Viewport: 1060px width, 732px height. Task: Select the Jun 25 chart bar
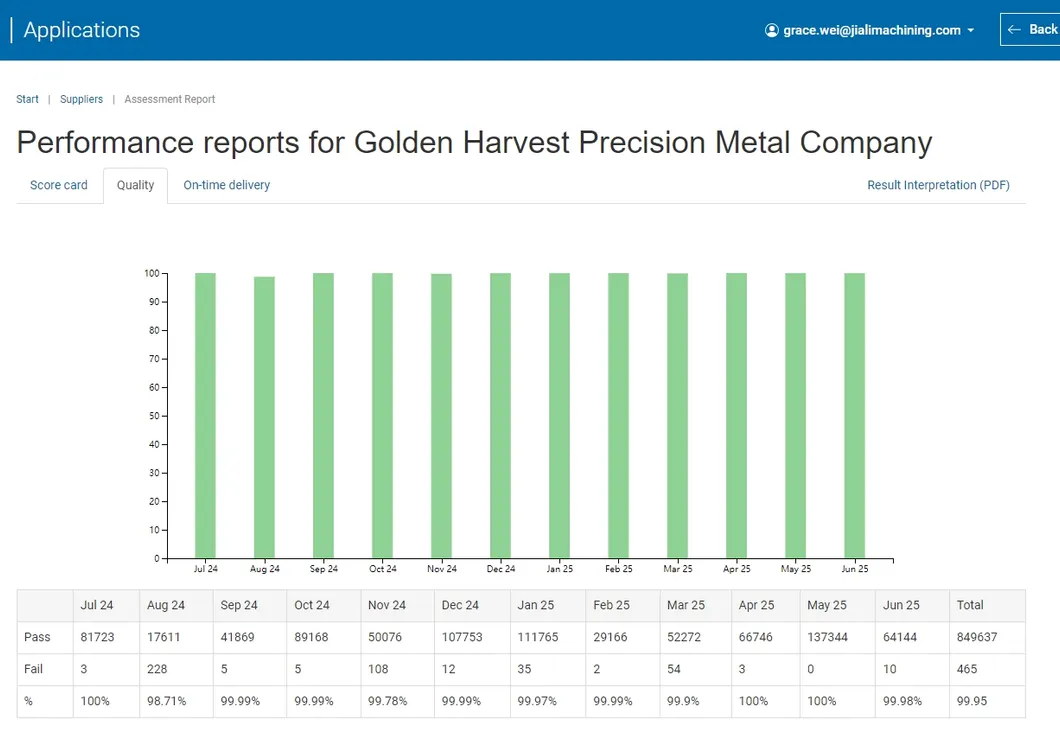point(854,415)
